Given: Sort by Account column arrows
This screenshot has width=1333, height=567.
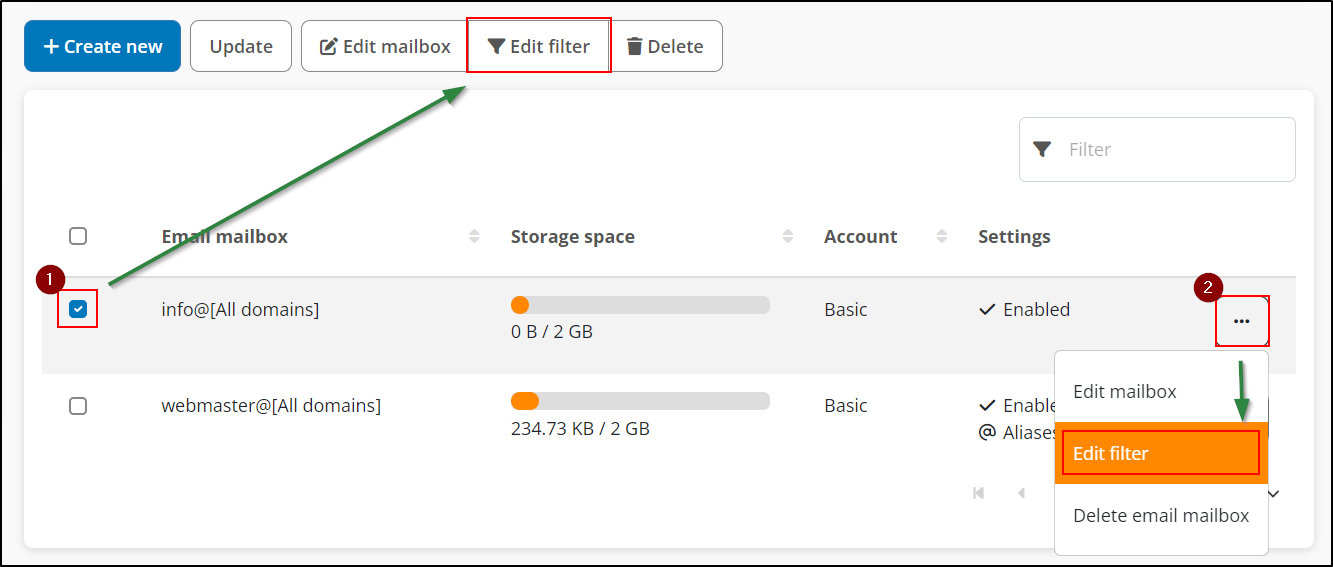Looking at the screenshot, I should [941, 237].
